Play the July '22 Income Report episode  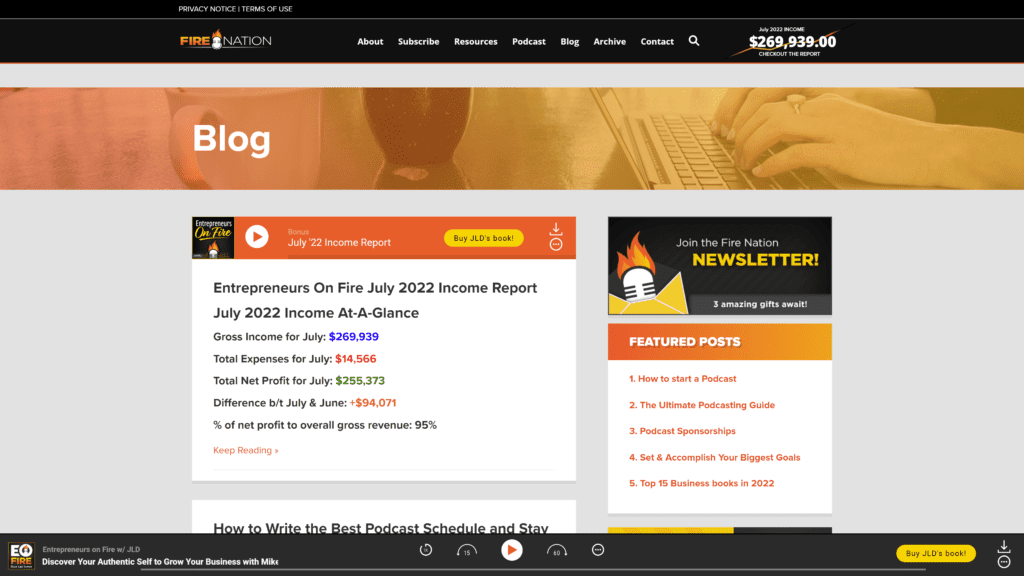coord(257,237)
